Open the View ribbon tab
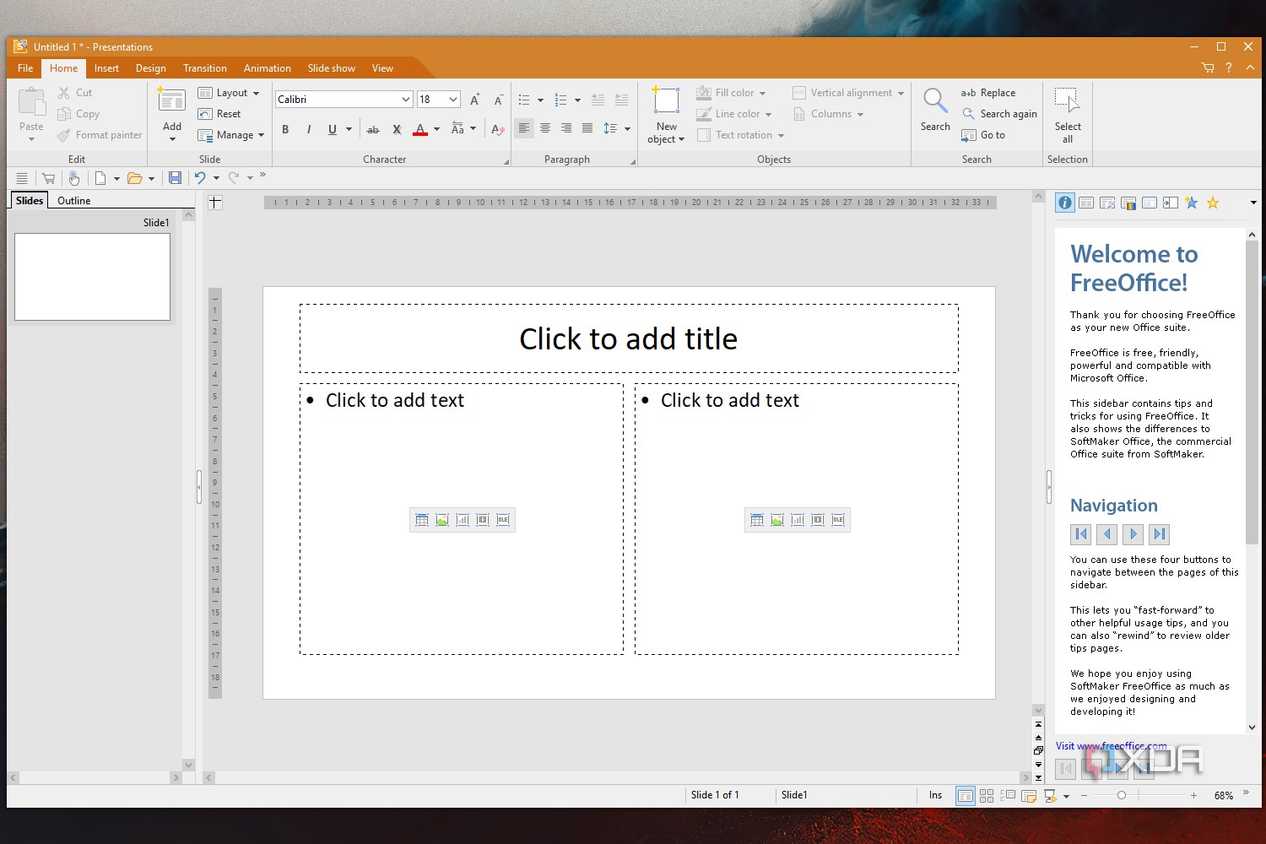This screenshot has width=1266, height=844. (x=382, y=68)
